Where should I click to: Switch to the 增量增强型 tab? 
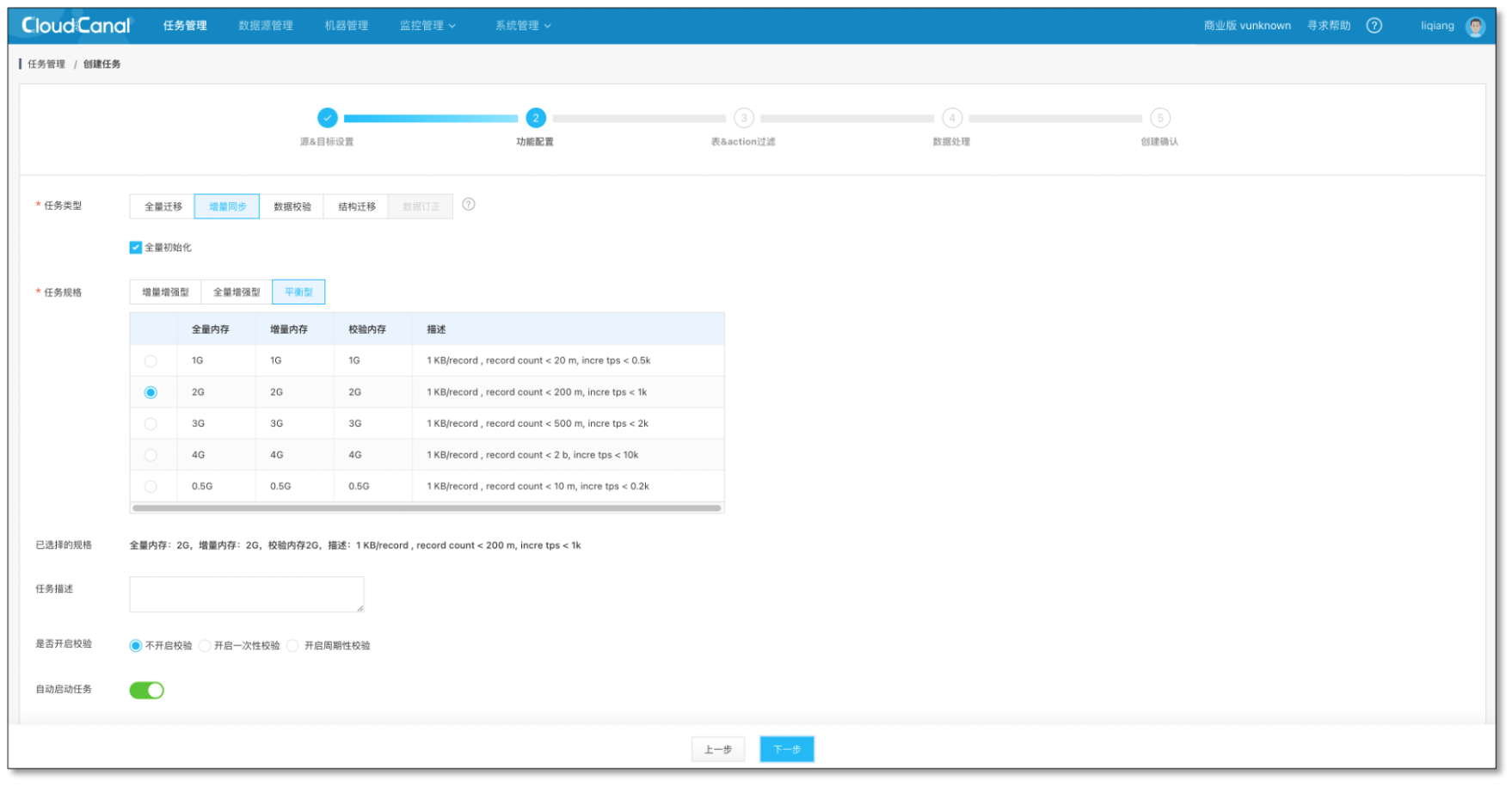pyautogui.click(x=164, y=292)
